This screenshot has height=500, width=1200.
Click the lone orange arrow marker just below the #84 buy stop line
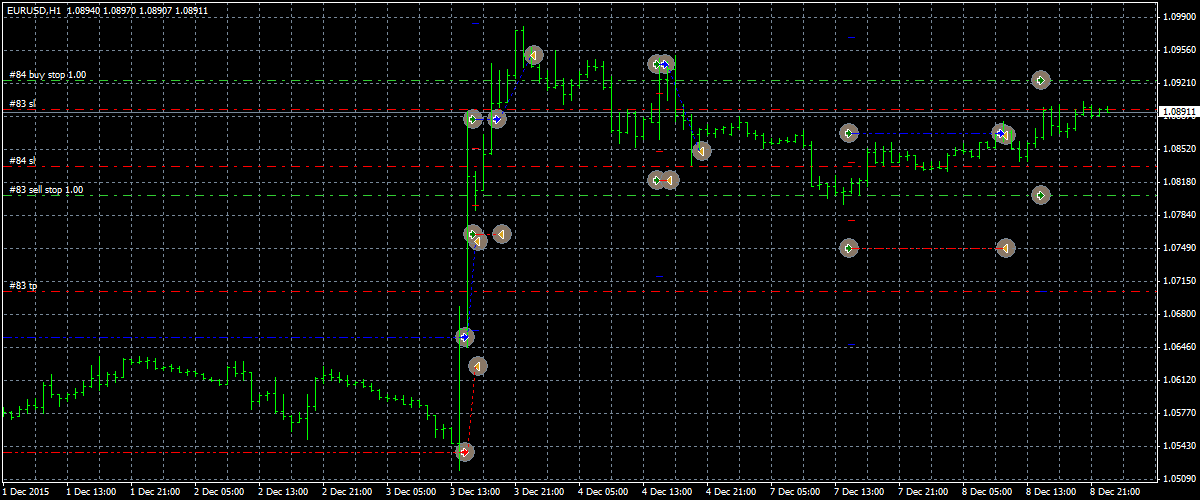[x=702, y=151]
